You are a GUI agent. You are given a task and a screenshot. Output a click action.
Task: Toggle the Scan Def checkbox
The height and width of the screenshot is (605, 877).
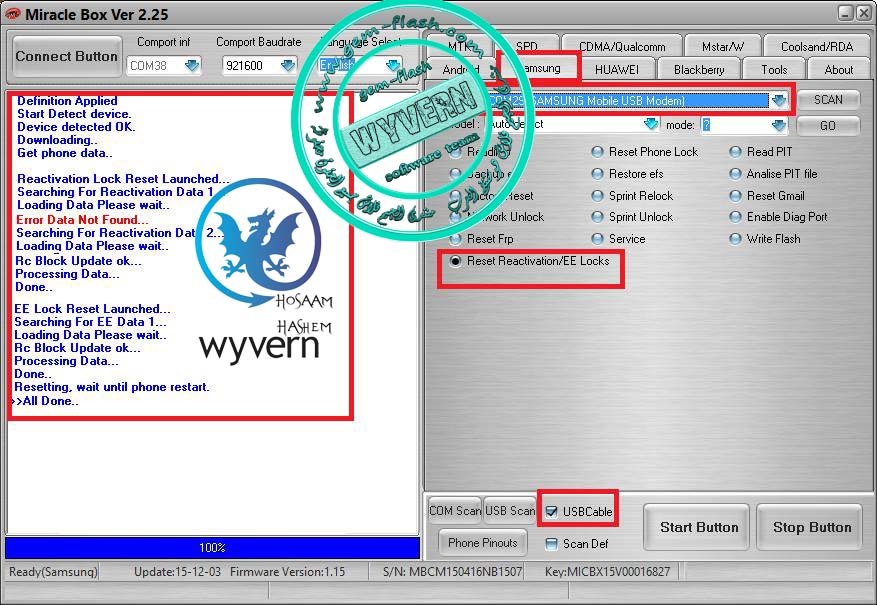551,543
